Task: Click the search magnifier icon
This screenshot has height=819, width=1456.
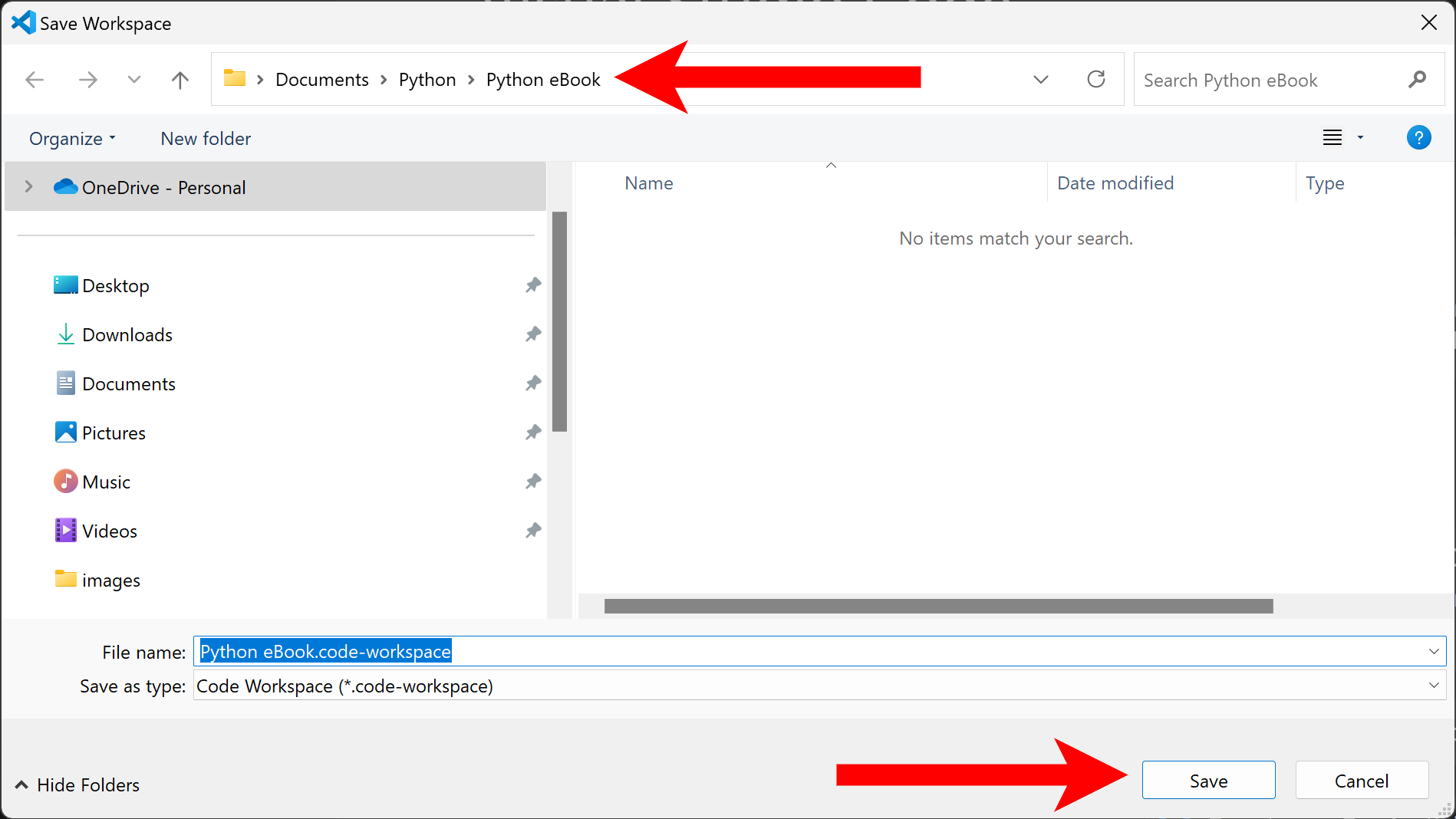Action: pyautogui.click(x=1418, y=79)
